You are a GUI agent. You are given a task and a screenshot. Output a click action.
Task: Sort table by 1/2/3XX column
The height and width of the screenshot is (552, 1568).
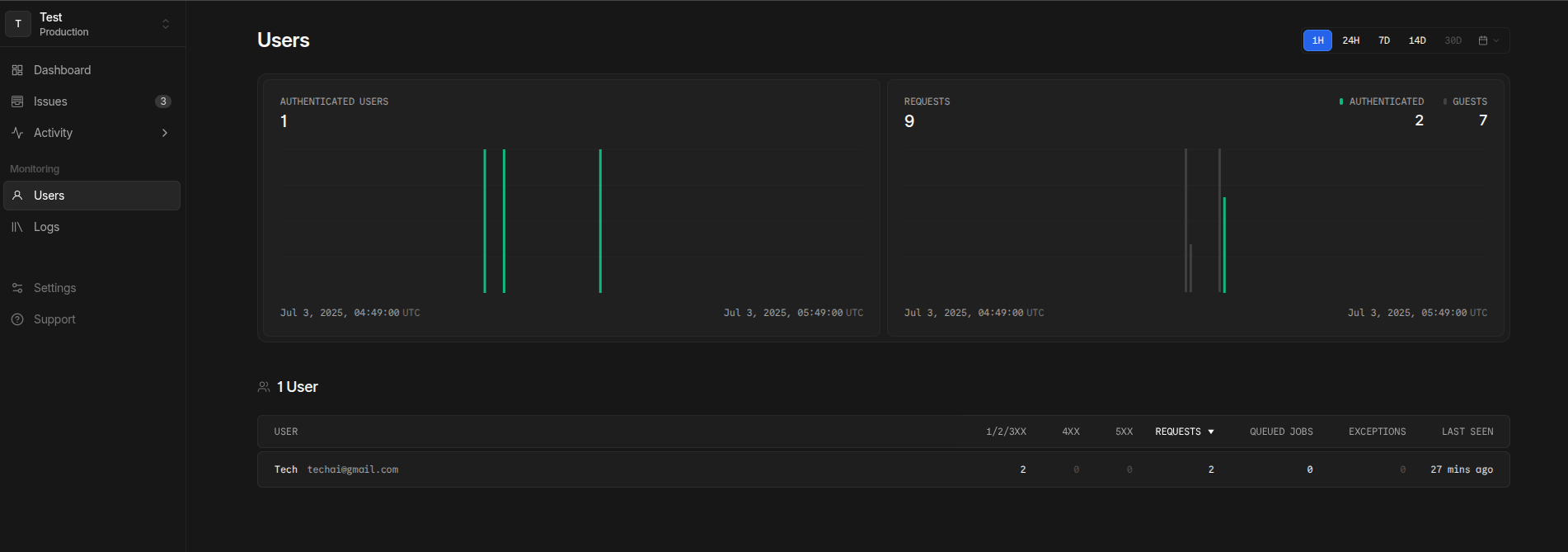pyautogui.click(x=1006, y=432)
